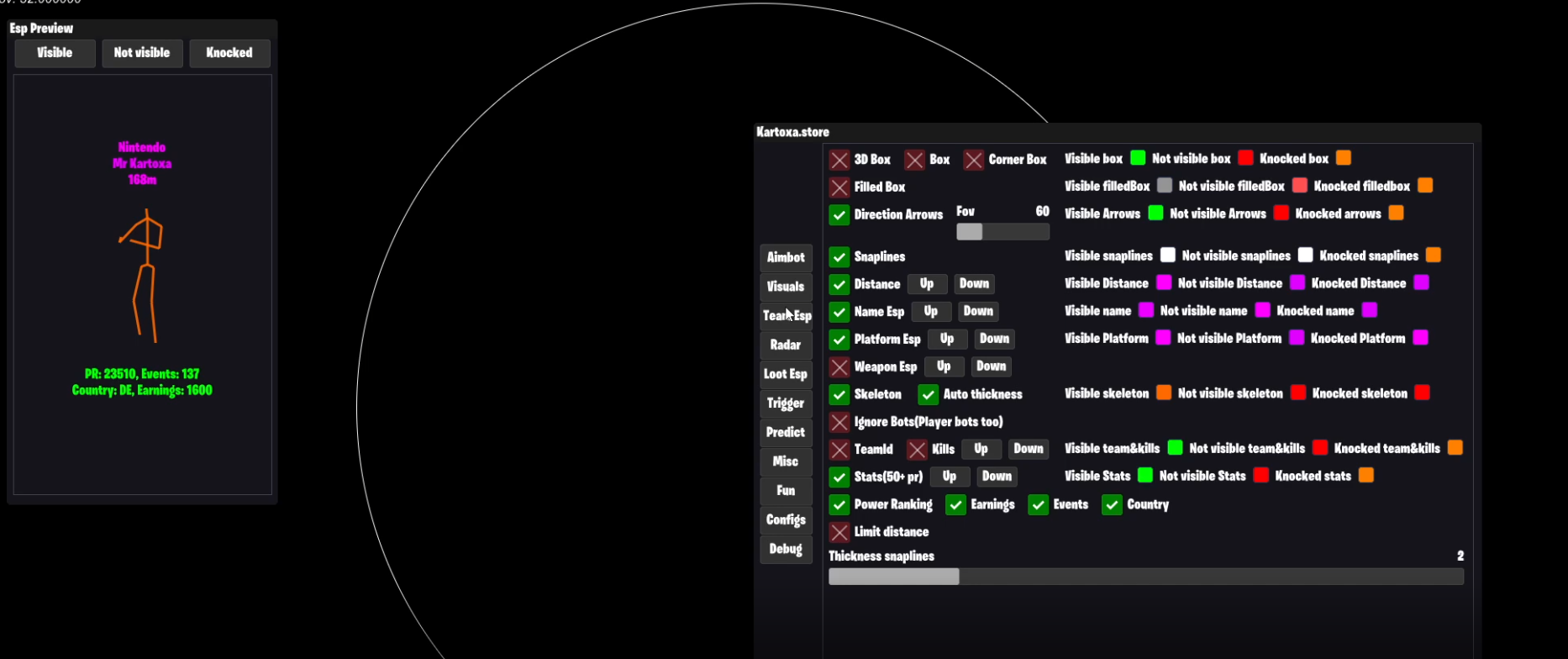1568x659 pixels.
Task: Show Visible preview in Esp Preview
Action: 55,53
